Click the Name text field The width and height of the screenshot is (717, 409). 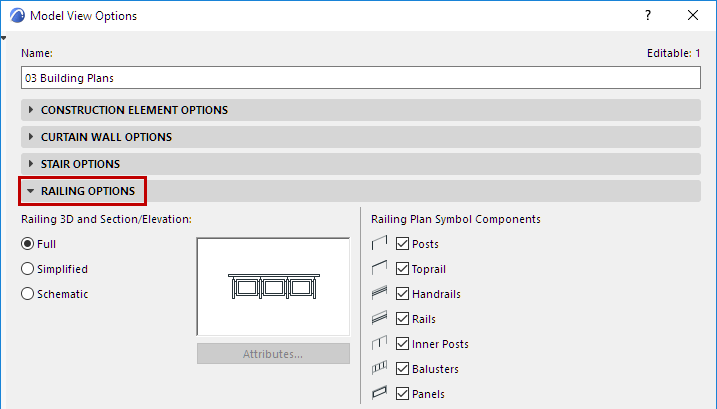coord(361,77)
